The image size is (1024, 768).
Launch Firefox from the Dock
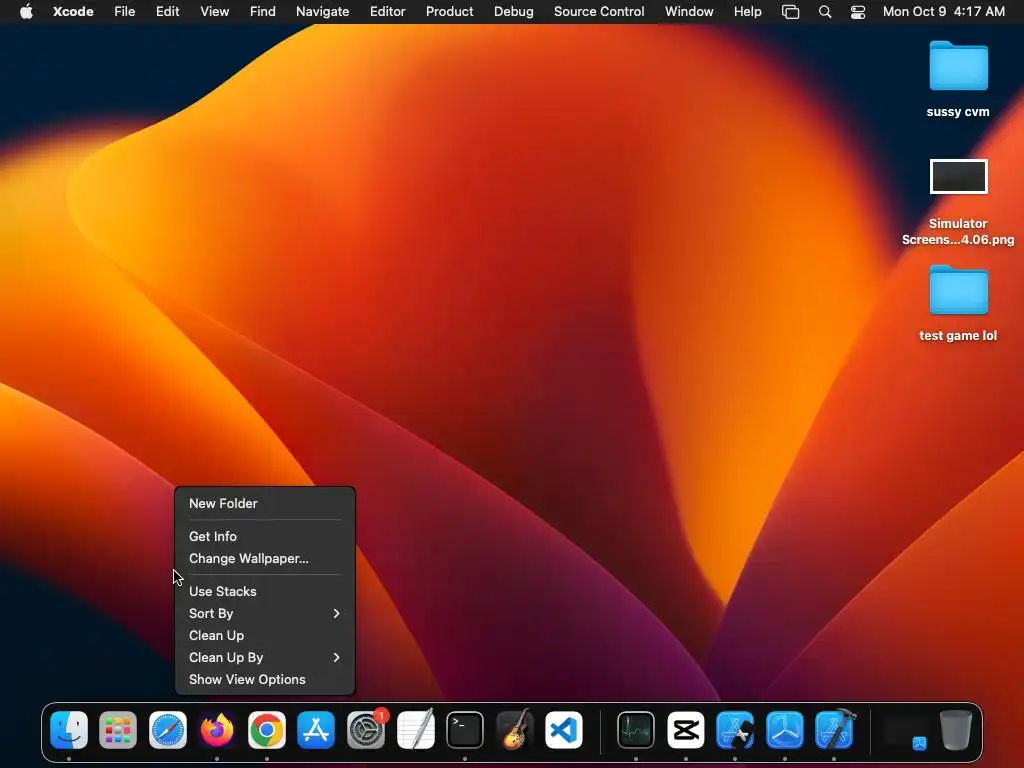tap(217, 729)
